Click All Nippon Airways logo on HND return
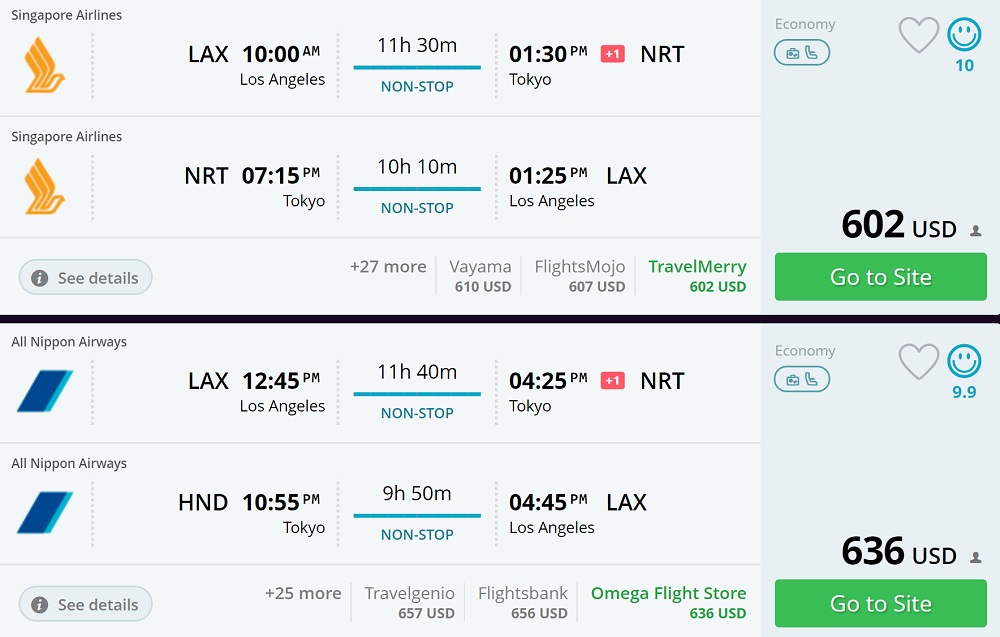The height and width of the screenshot is (637, 1000). tap(44, 512)
